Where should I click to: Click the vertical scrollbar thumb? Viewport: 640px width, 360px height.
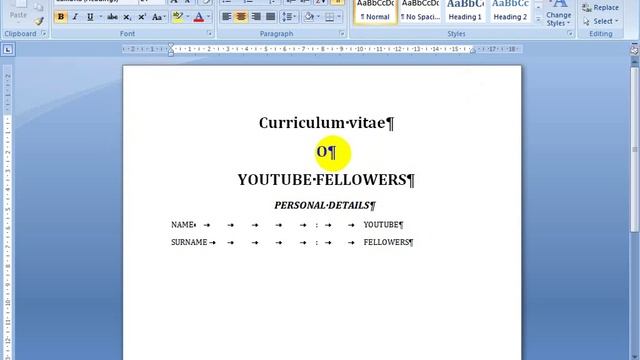tap(635, 150)
